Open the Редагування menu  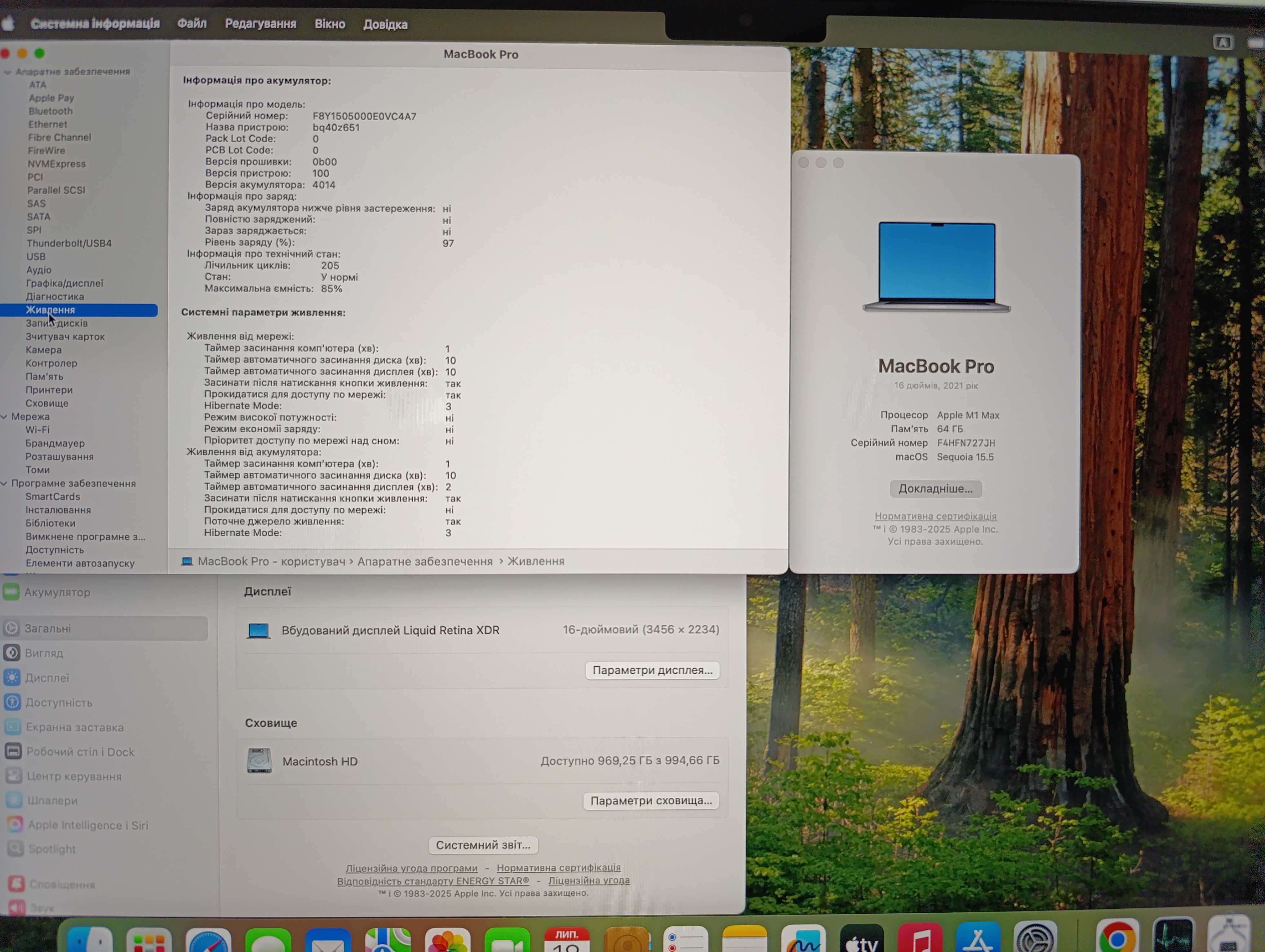tap(261, 24)
